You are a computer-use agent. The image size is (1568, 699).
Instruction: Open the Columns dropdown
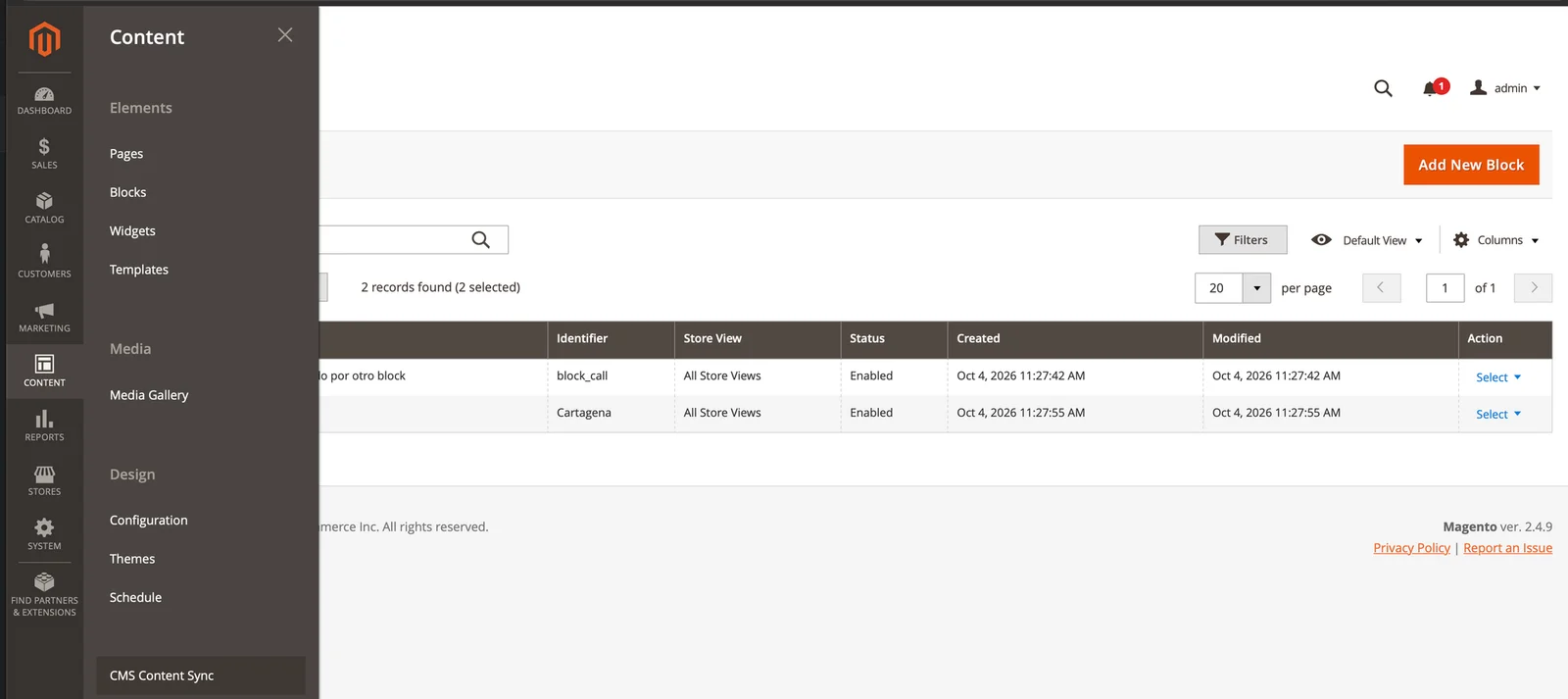(1495, 240)
